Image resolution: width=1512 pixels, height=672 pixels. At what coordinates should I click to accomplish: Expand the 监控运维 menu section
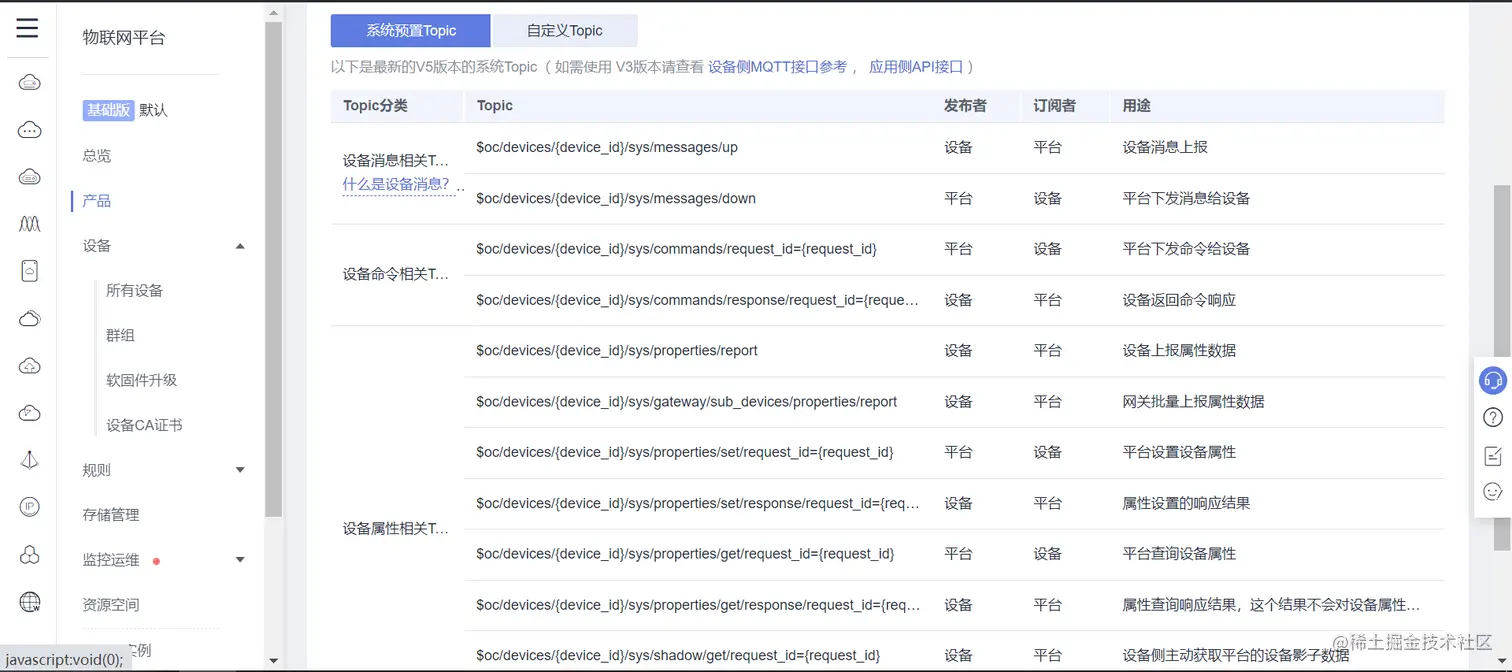pyautogui.click(x=240, y=560)
